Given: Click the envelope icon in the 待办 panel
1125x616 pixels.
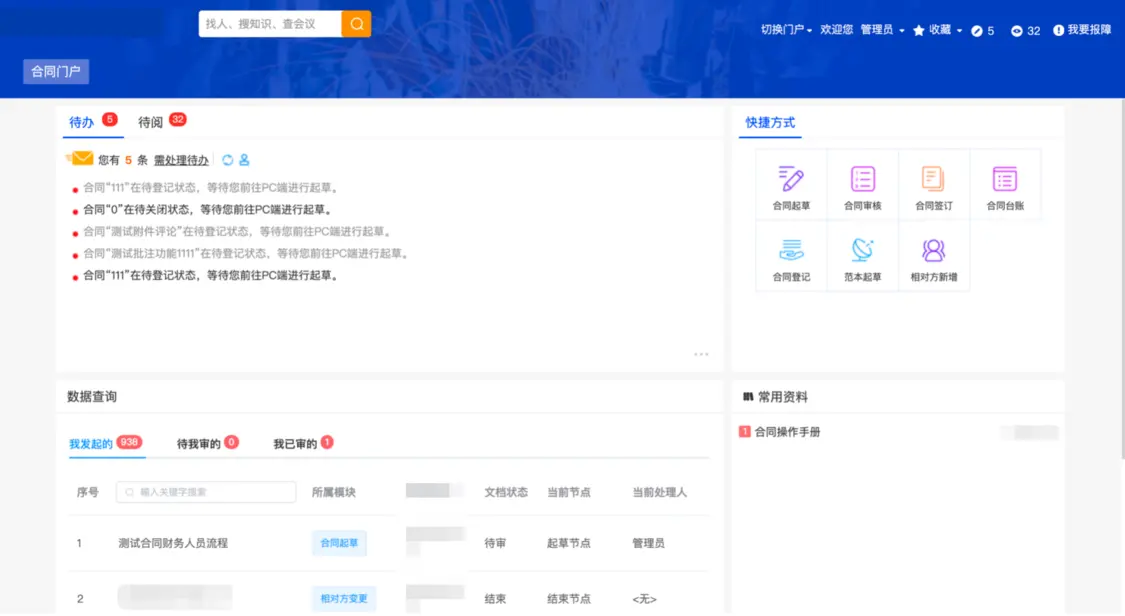Looking at the screenshot, I should tap(80, 158).
